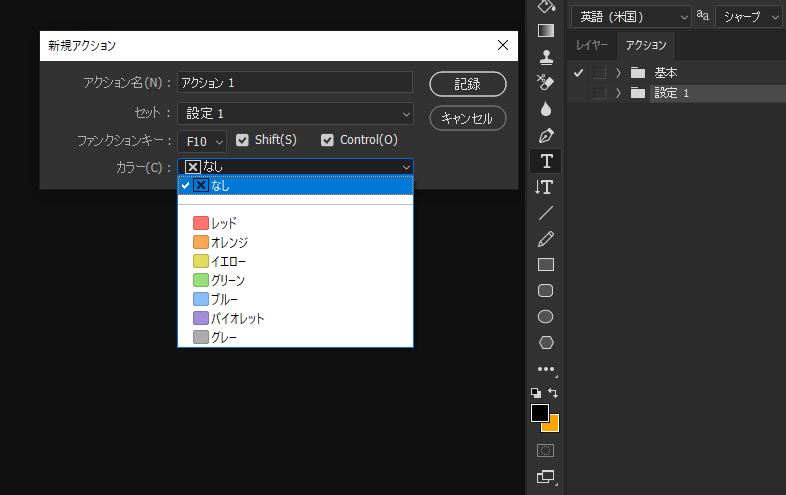Click the swap foreground/background colors icon

click(x=553, y=393)
